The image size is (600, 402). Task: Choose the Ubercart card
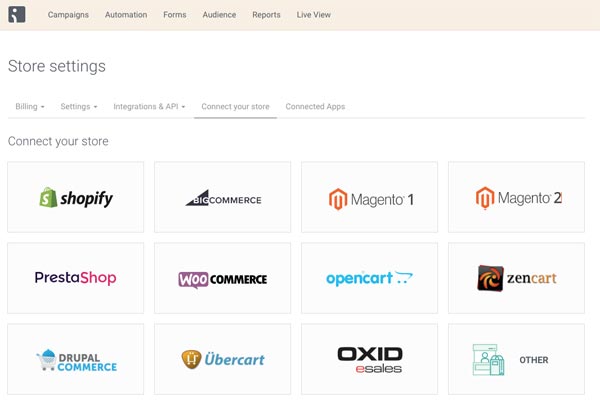[223, 359]
